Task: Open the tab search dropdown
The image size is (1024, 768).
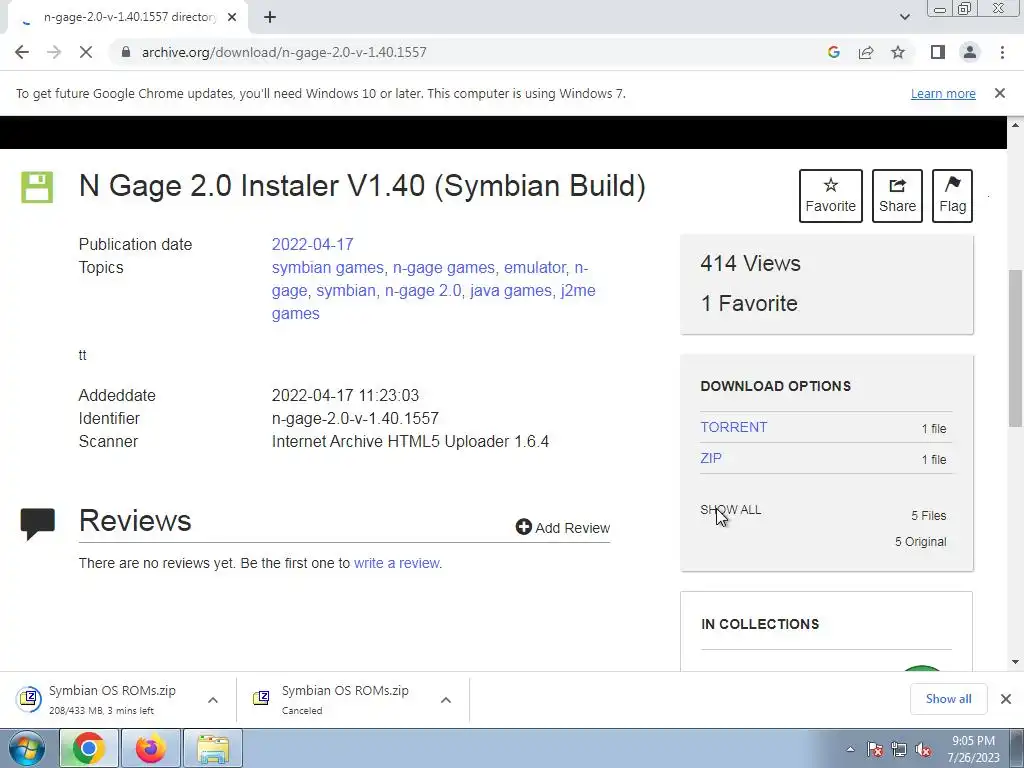Action: [x=904, y=17]
